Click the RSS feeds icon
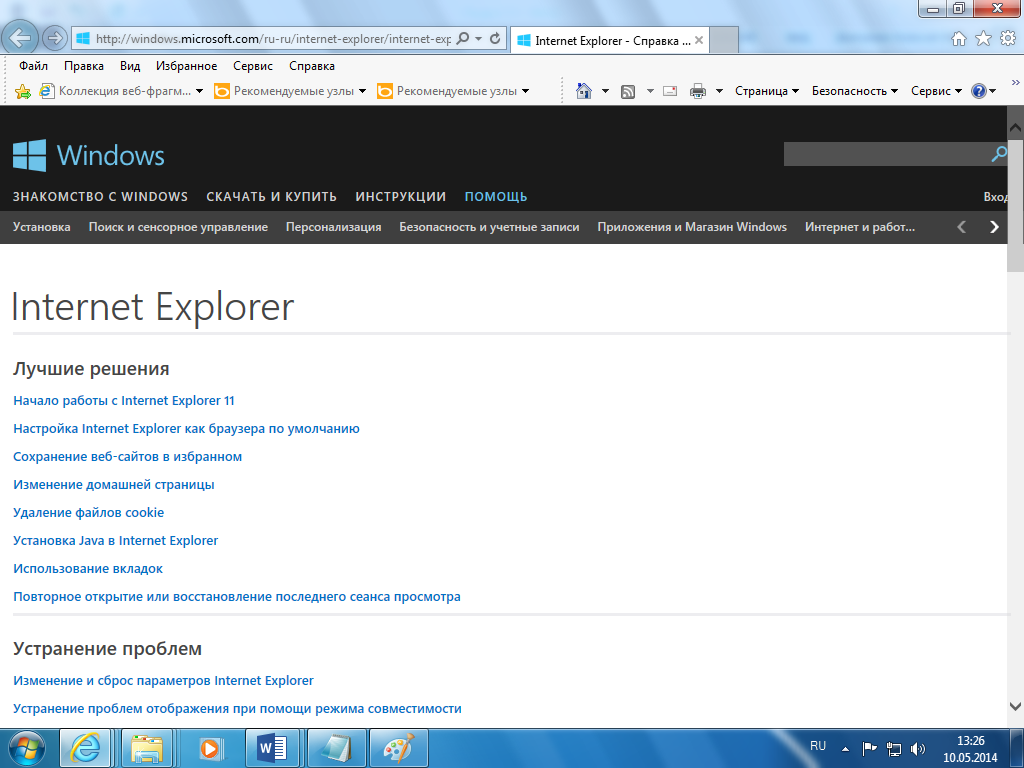This screenshot has height=768, width=1024. [628, 91]
